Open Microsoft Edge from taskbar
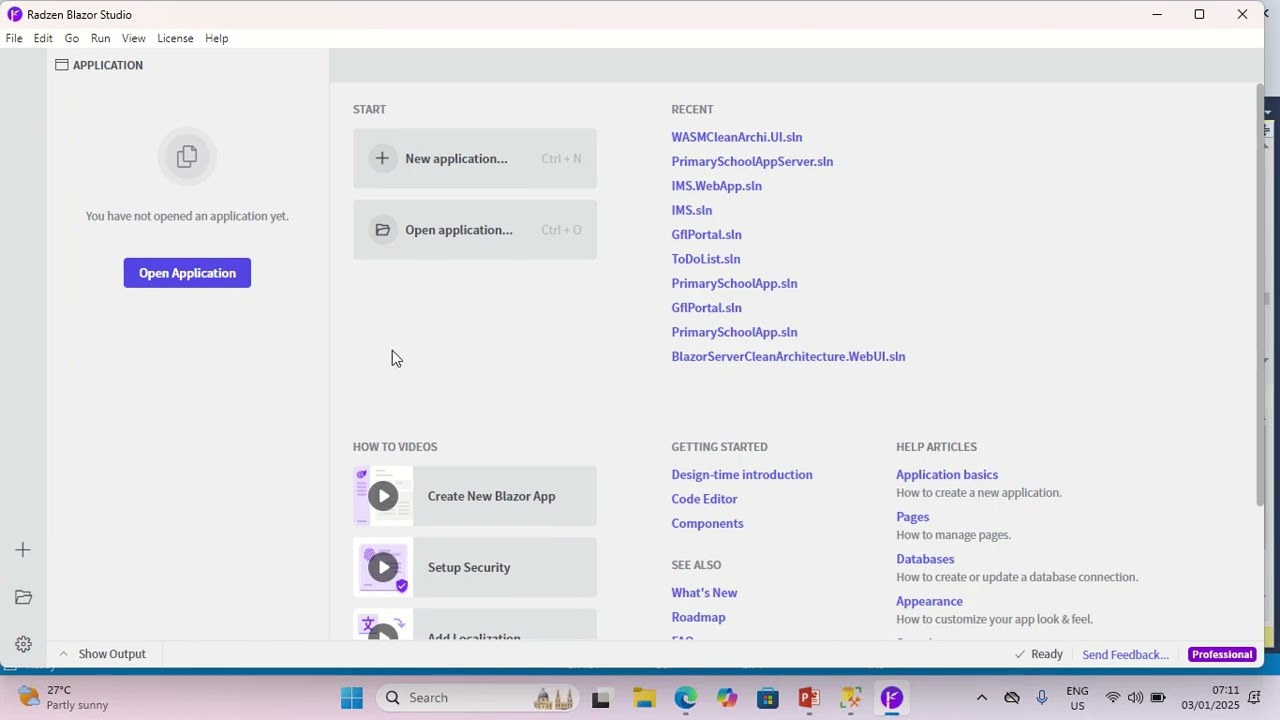This screenshot has height=720, width=1280. point(685,698)
